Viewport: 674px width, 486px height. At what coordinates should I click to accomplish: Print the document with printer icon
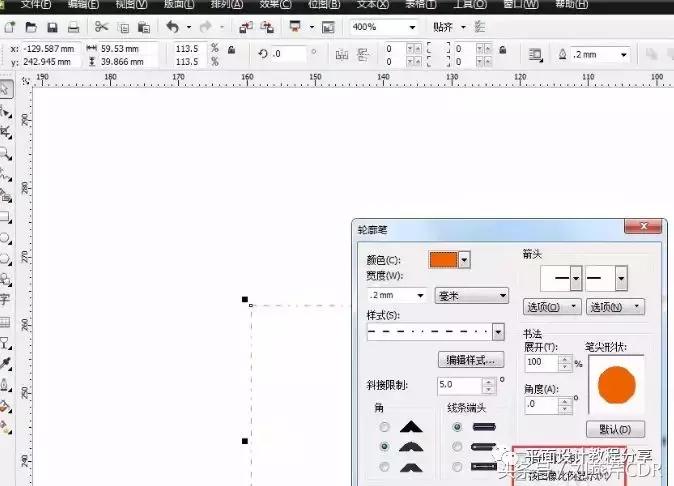pyautogui.click(x=74, y=28)
